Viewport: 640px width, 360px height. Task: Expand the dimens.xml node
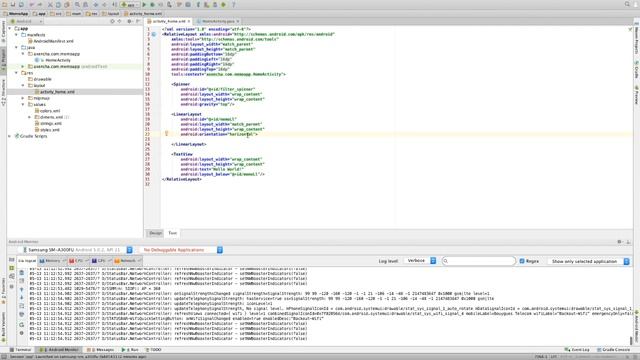pos(29,117)
